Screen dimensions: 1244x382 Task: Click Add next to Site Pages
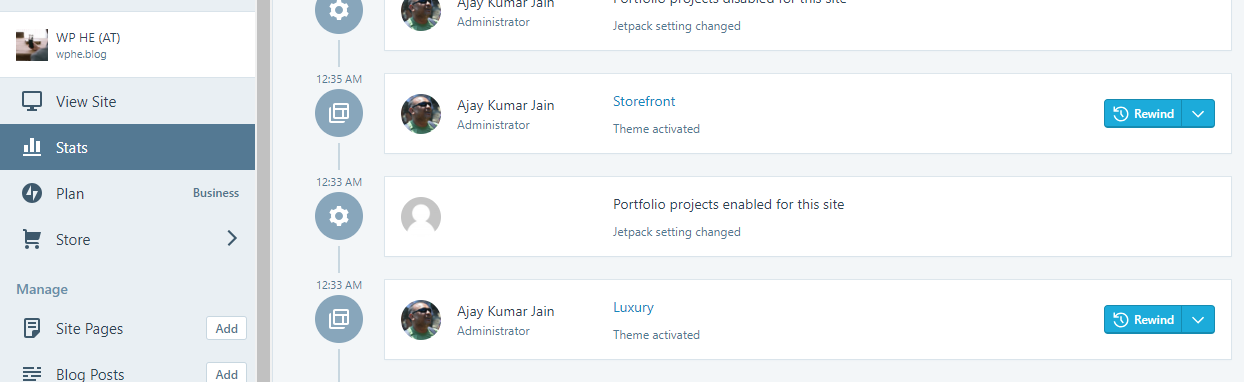(x=226, y=328)
